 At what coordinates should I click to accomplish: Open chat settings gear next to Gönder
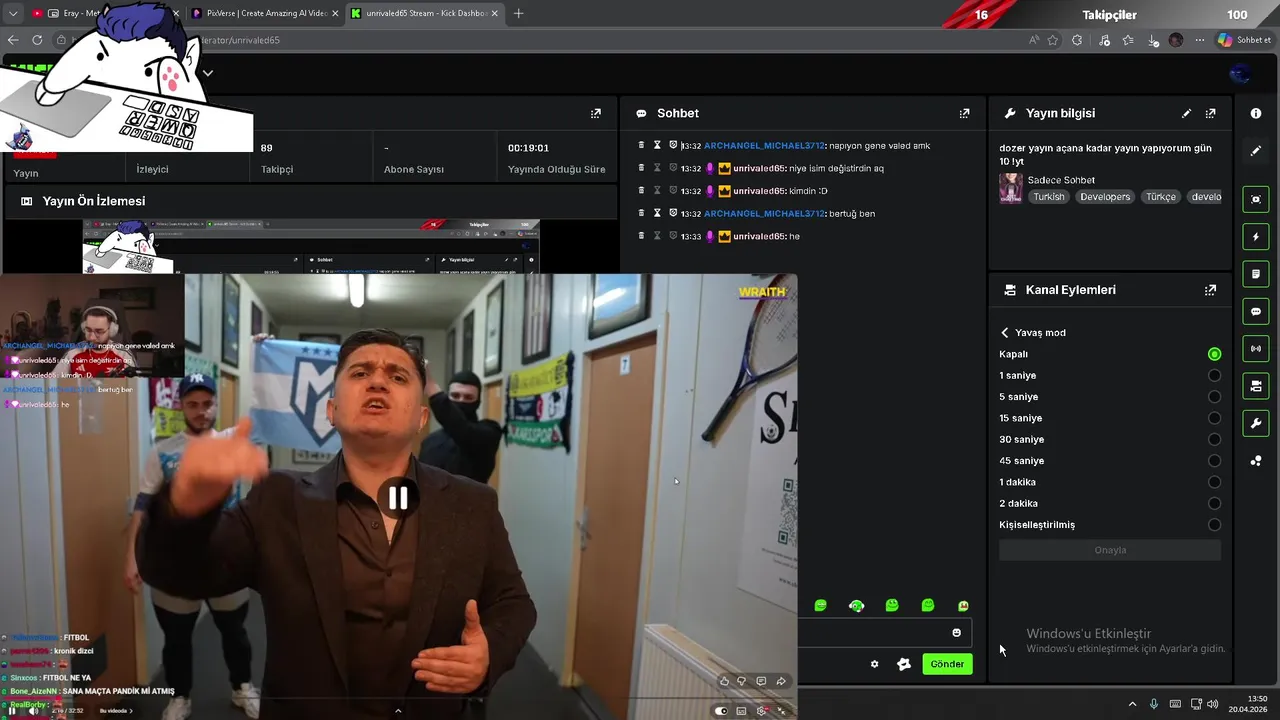pos(874,664)
